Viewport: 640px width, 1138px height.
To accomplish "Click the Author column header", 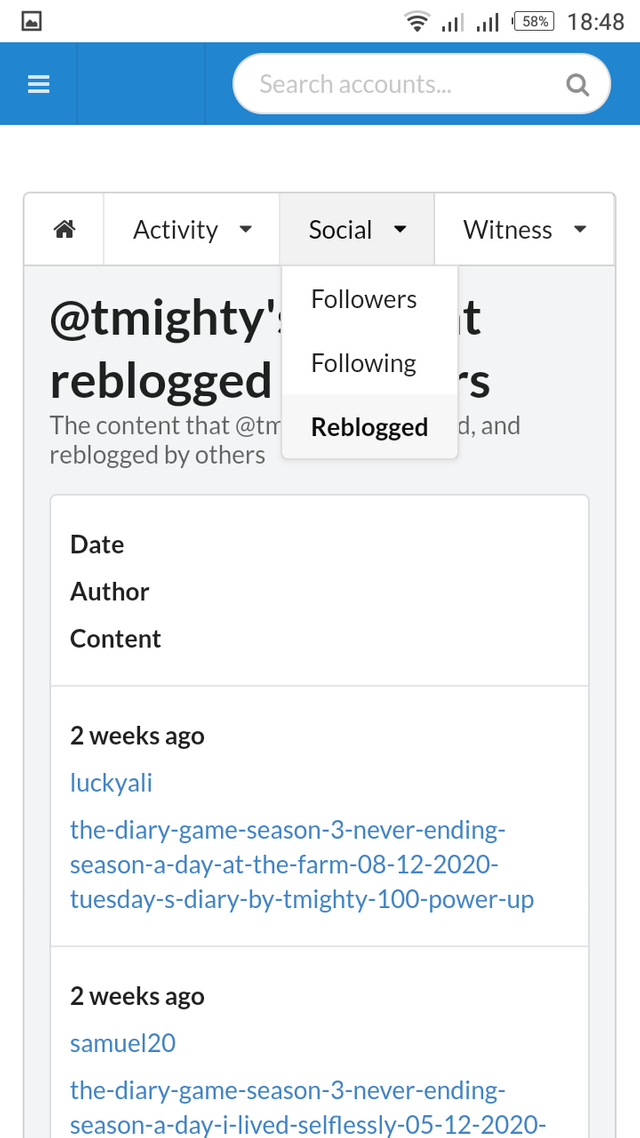I will coord(109,592).
